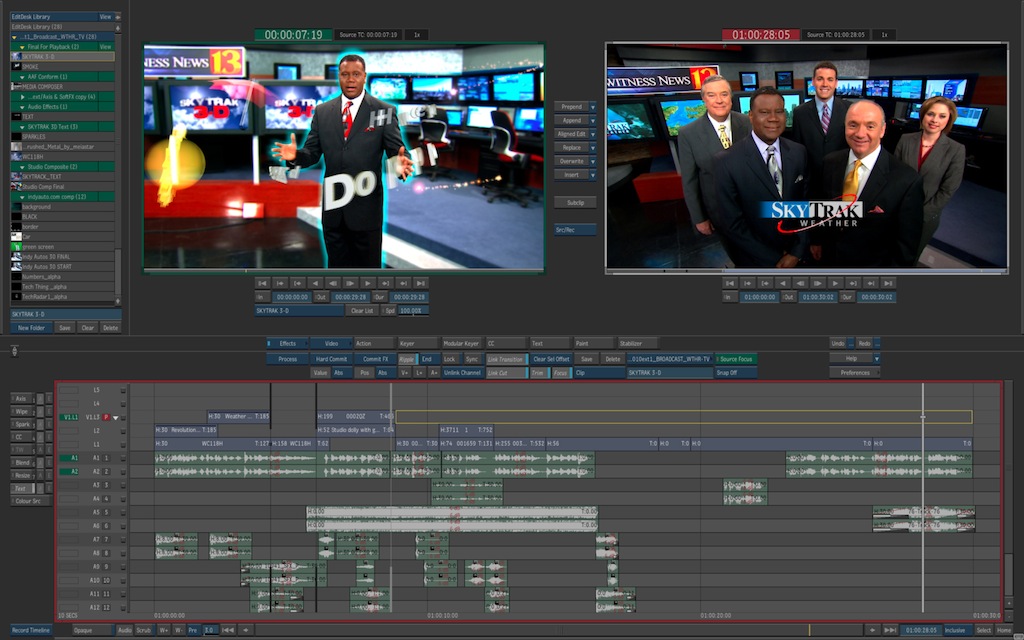Click the W- waveform zoom button

point(178,630)
